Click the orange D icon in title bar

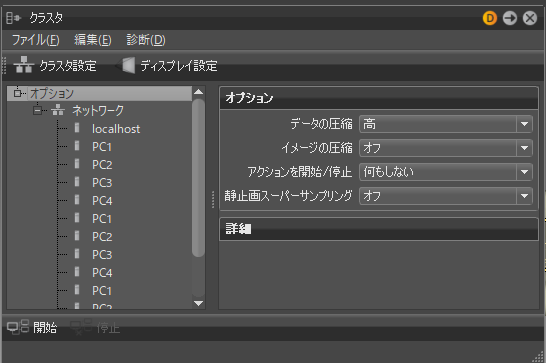pos(490,18)
